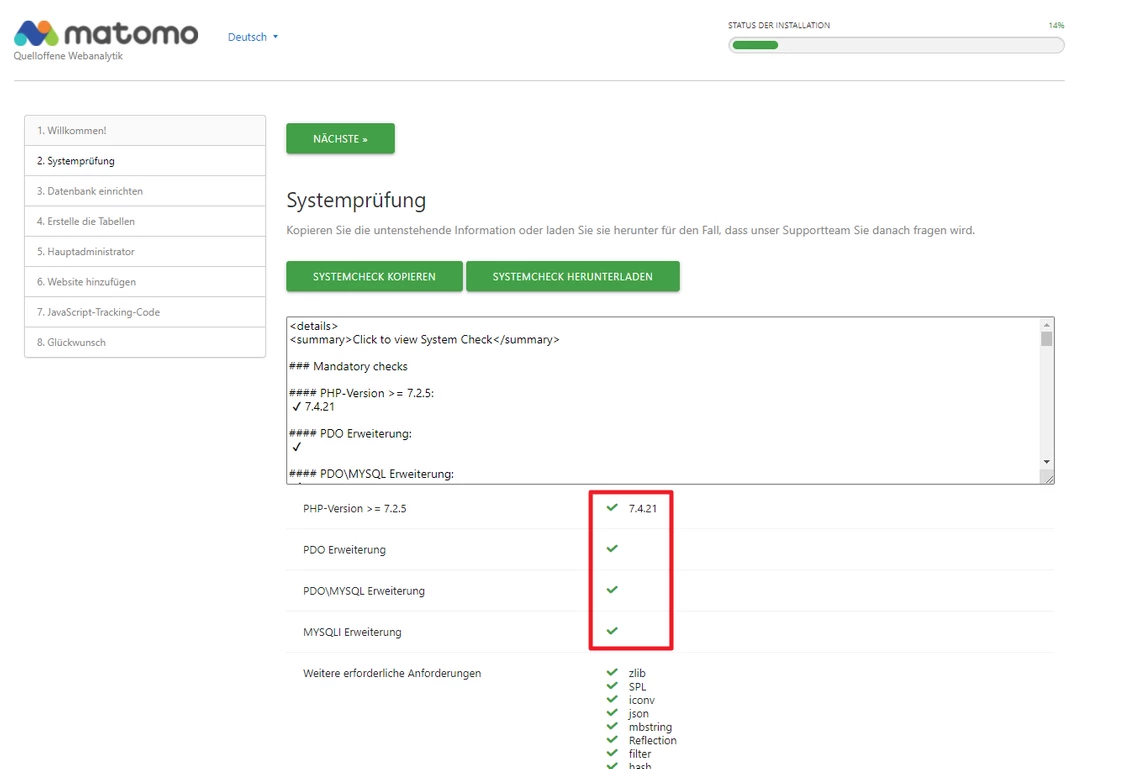Screen dimensions: 1140x769
Task: Select step 1. Willkommen! in sidebar
Action: coord(145,131)
